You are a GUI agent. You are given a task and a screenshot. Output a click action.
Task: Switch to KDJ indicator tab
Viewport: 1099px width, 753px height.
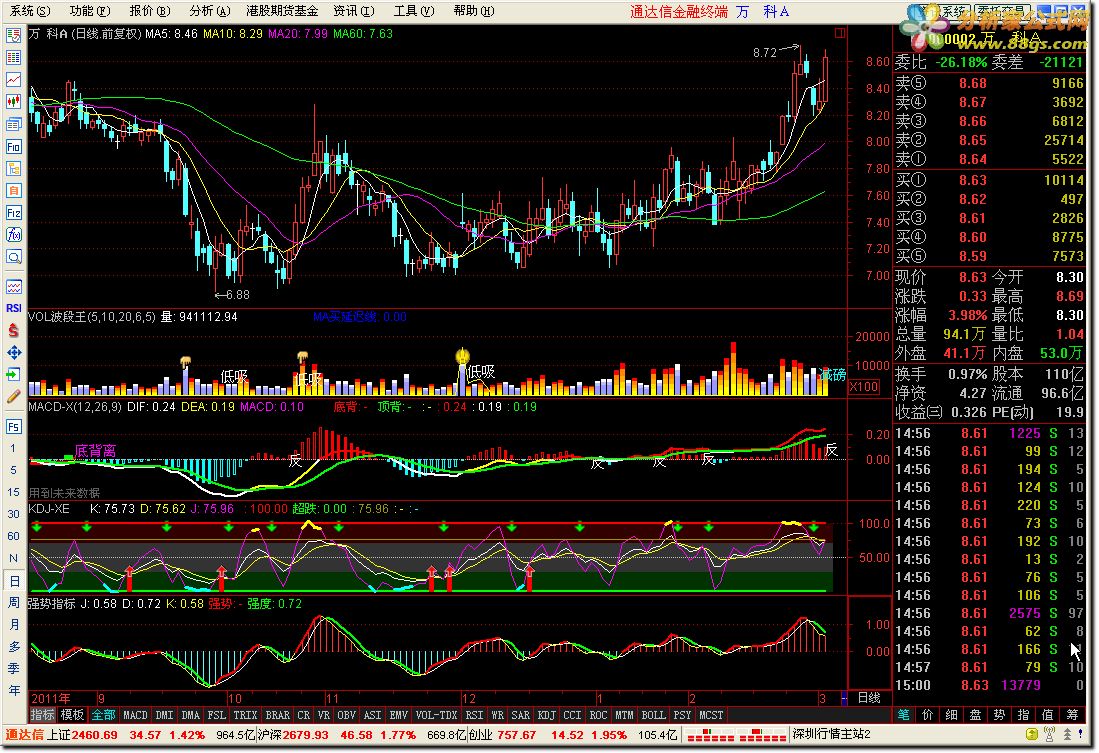tap(546, 715)
